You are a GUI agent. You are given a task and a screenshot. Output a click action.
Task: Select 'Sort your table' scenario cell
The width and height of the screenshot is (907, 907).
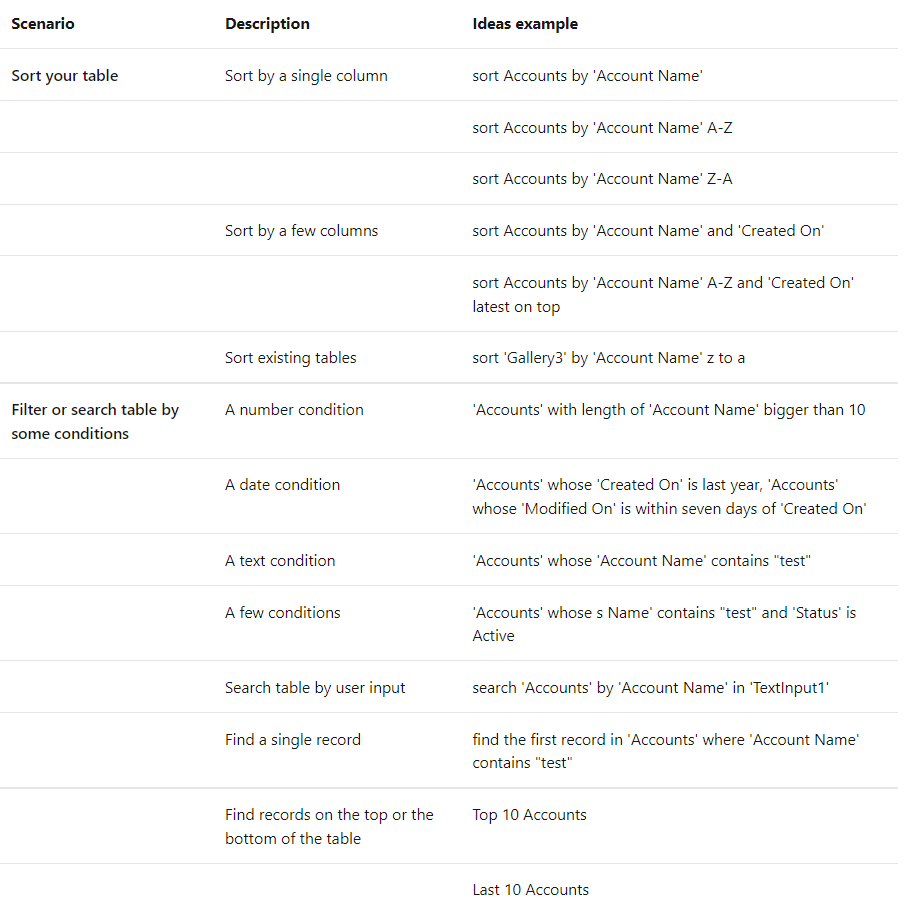(65, 76)
